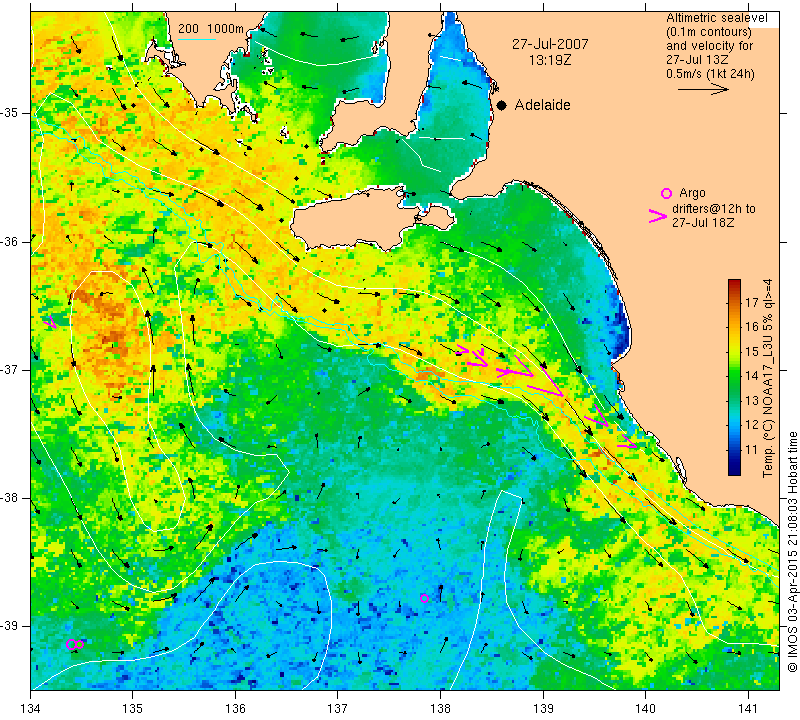This screenshot has width=800, height=720.
Task: Click the longitude label 134
Action: click(30, 708)
